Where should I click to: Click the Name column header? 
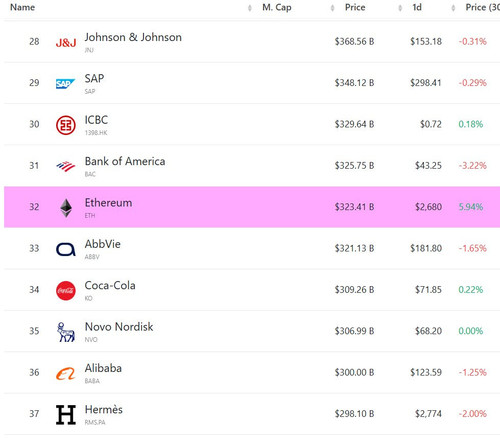pyautogui.click(x=22, y=7)
